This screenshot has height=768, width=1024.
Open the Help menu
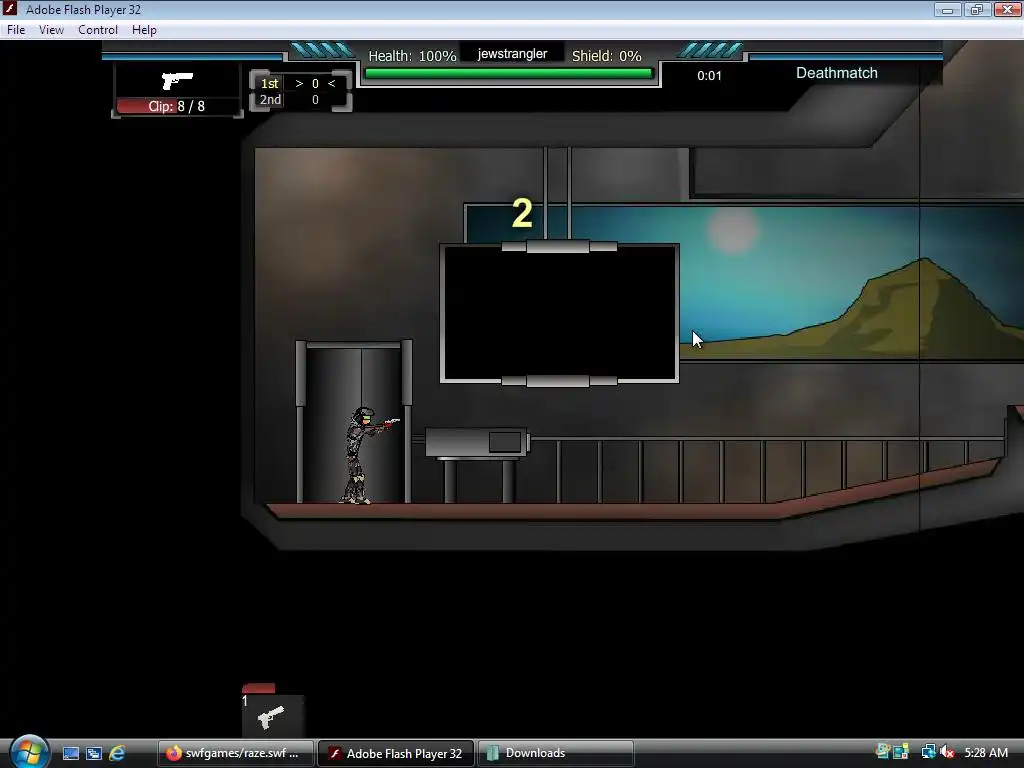click(144, 30)
